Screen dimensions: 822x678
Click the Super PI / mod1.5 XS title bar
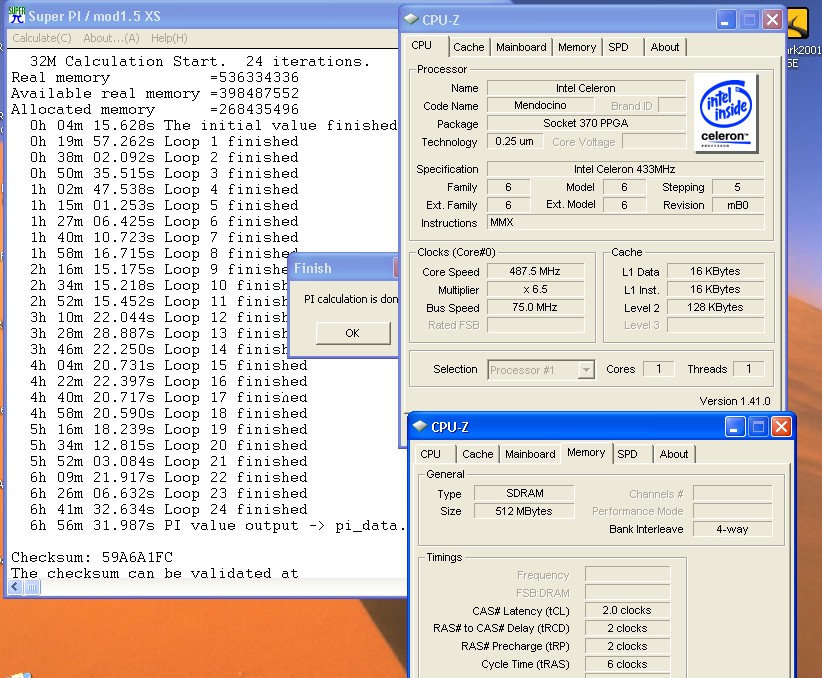tap(202, 16)
